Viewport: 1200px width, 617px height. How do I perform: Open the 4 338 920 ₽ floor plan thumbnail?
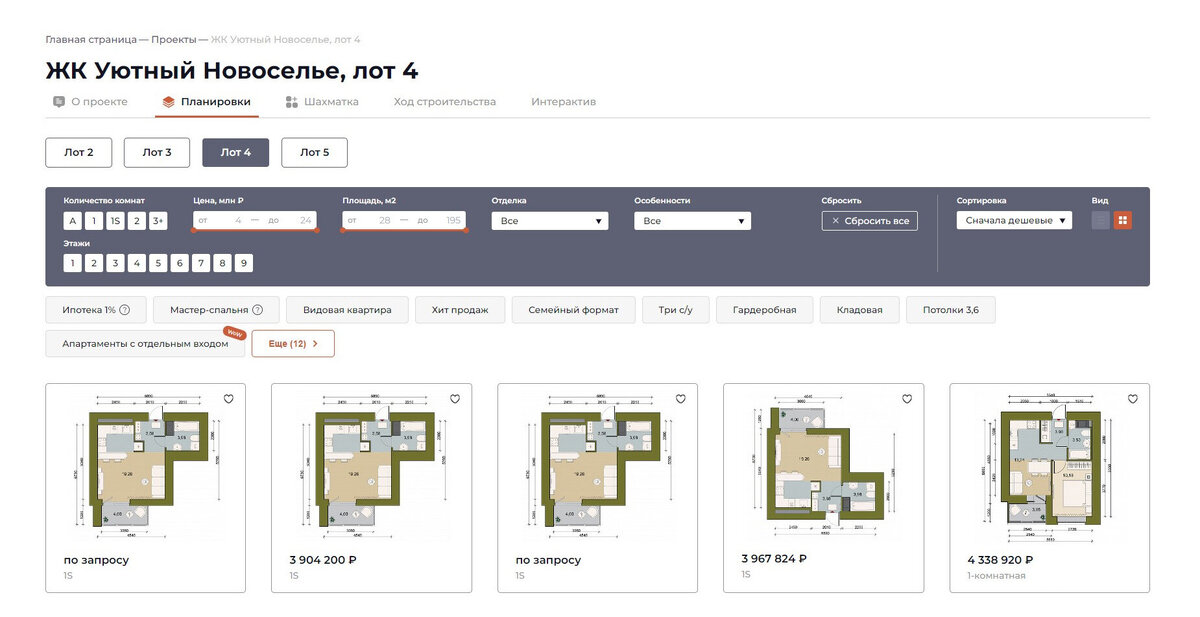coord(1049,464)
